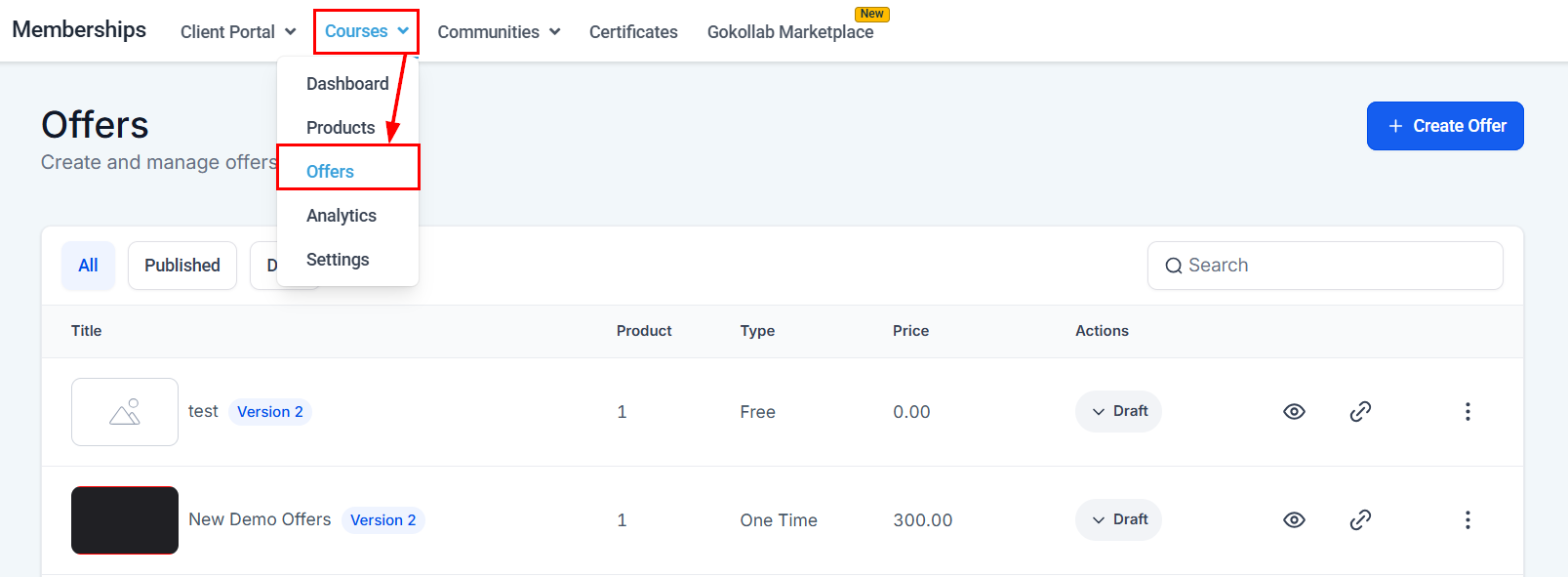Click the test offer title
Viewport: 1568px width, 577px height.
203,411
